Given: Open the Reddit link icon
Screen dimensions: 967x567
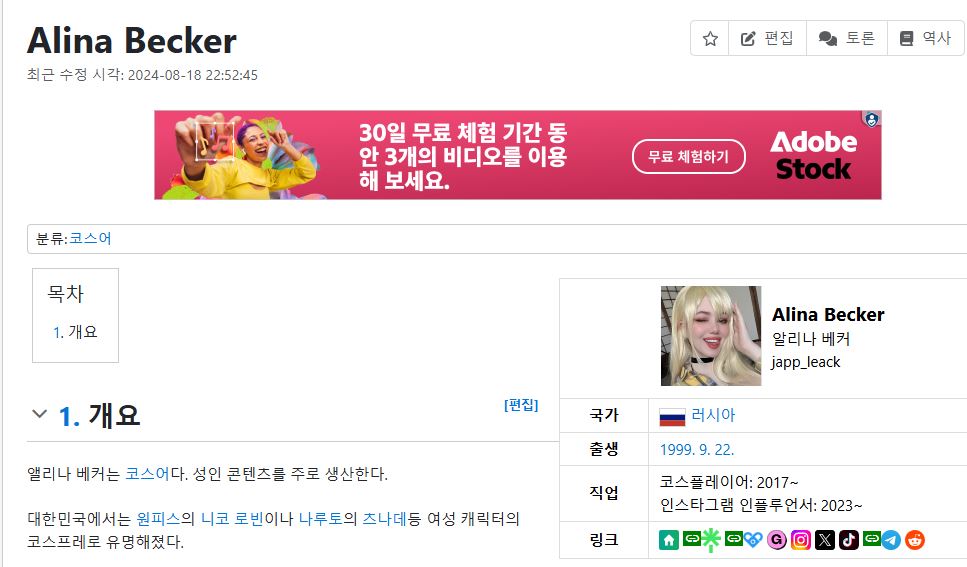Looking at the screenshot, I should (915, 540).
